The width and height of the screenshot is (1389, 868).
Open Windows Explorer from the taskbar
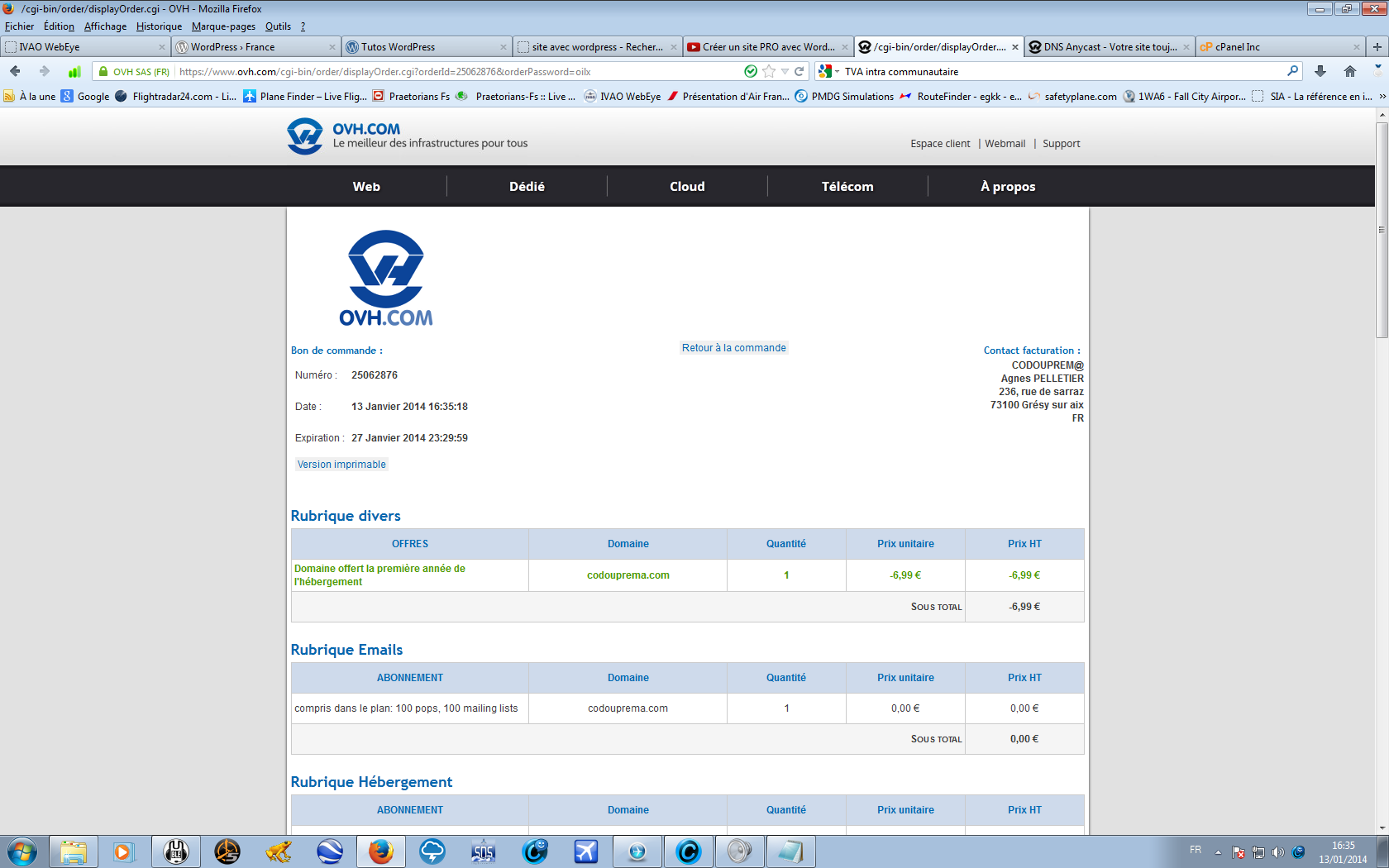(74, 851)
